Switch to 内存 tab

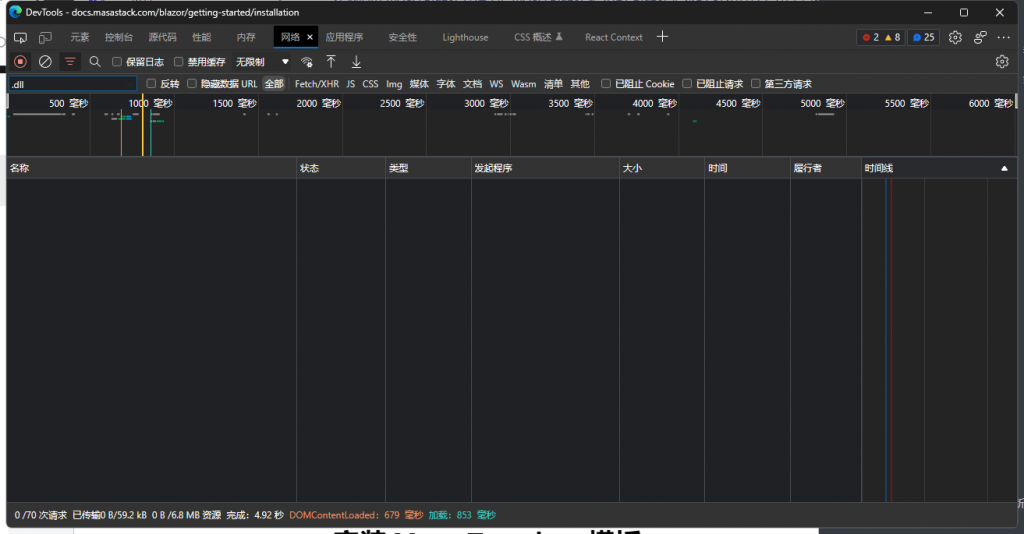(x=246, y=37)
